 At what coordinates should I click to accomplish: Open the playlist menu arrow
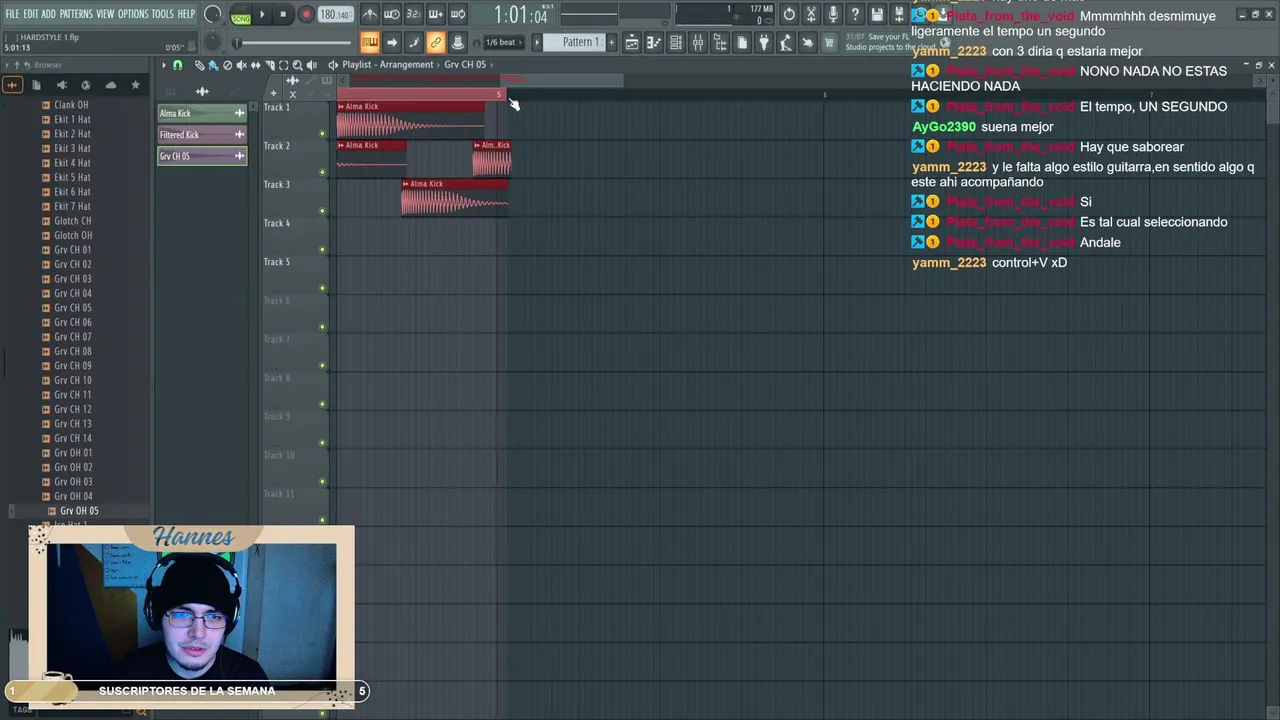(x=164, y=65)
